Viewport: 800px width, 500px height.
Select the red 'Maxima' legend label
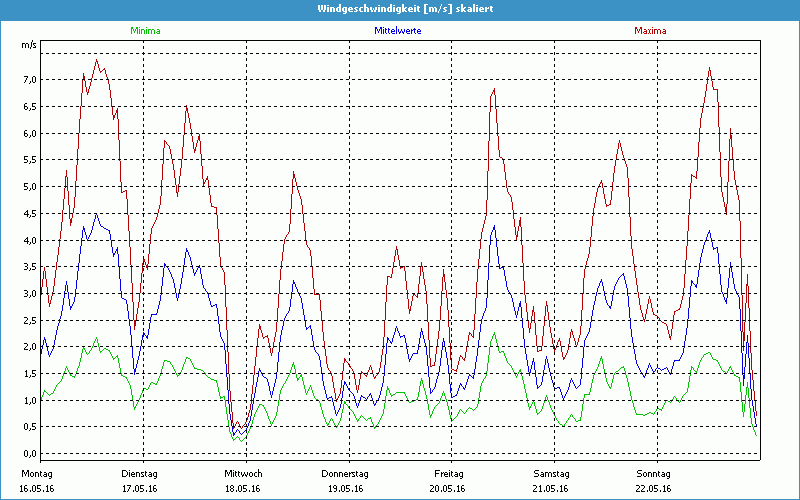[650, 31]
